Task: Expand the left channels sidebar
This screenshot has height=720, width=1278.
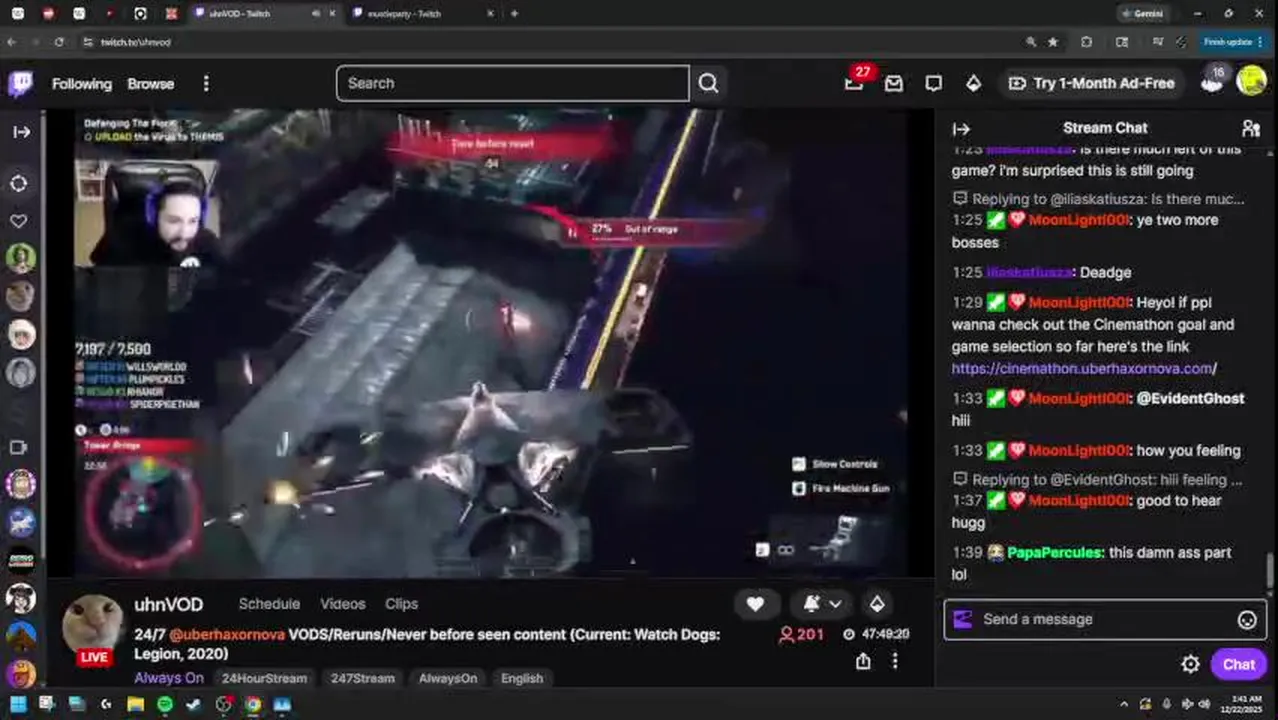Action: click(x=21, y=132)
